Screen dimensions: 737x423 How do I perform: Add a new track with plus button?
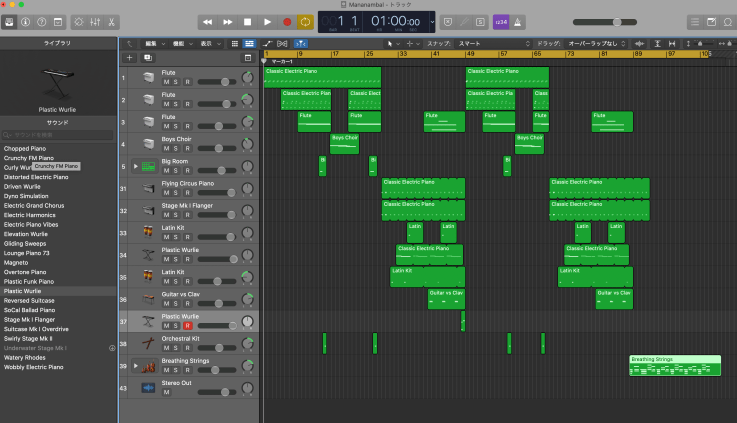128,58
